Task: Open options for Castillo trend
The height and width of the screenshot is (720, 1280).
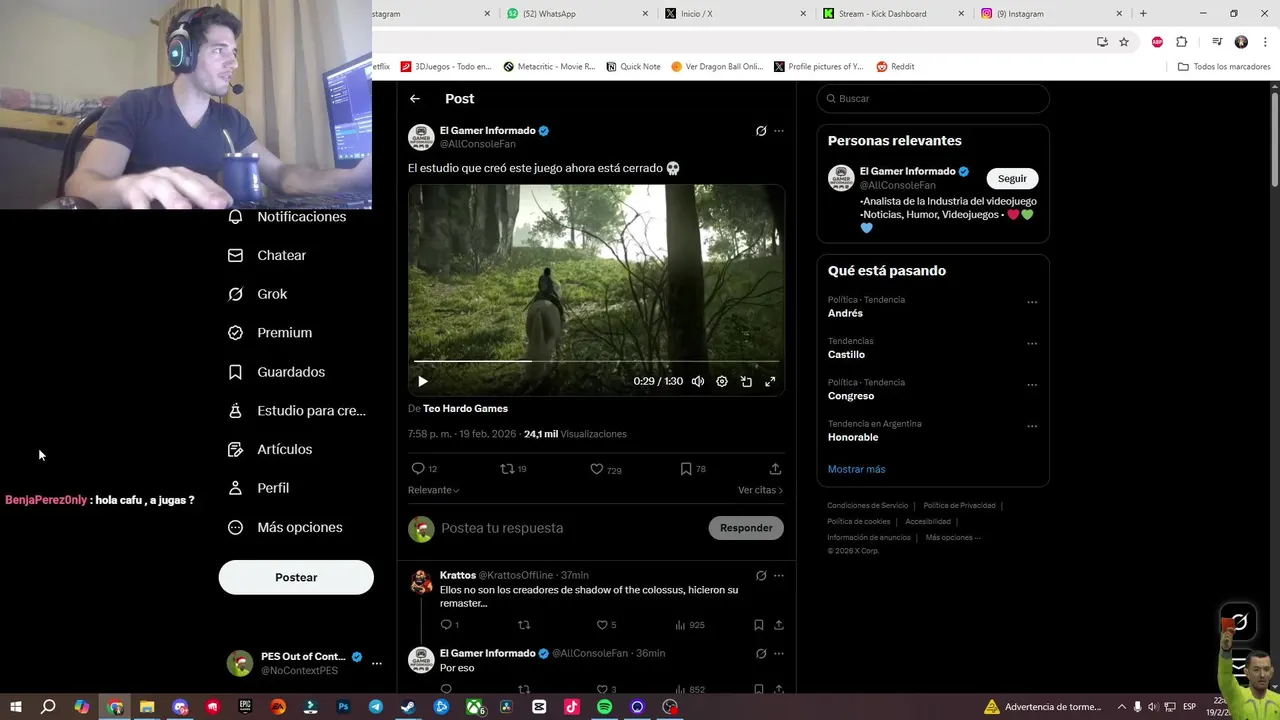Action: (1032, 343)
